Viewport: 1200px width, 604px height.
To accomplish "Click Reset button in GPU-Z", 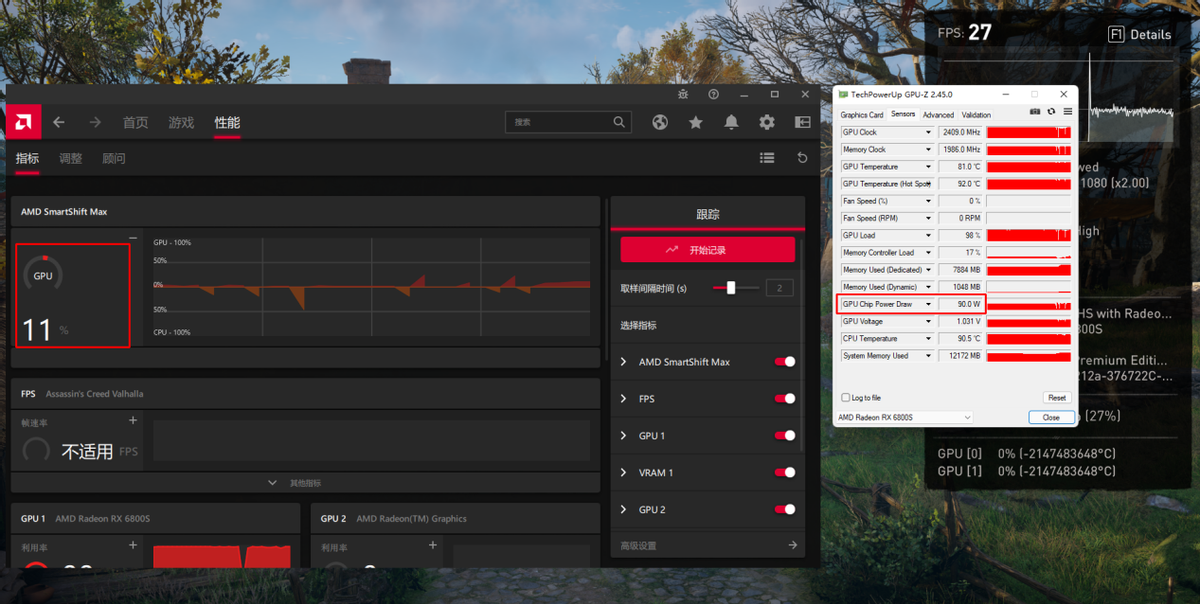I will click(x=1056, y=398).
